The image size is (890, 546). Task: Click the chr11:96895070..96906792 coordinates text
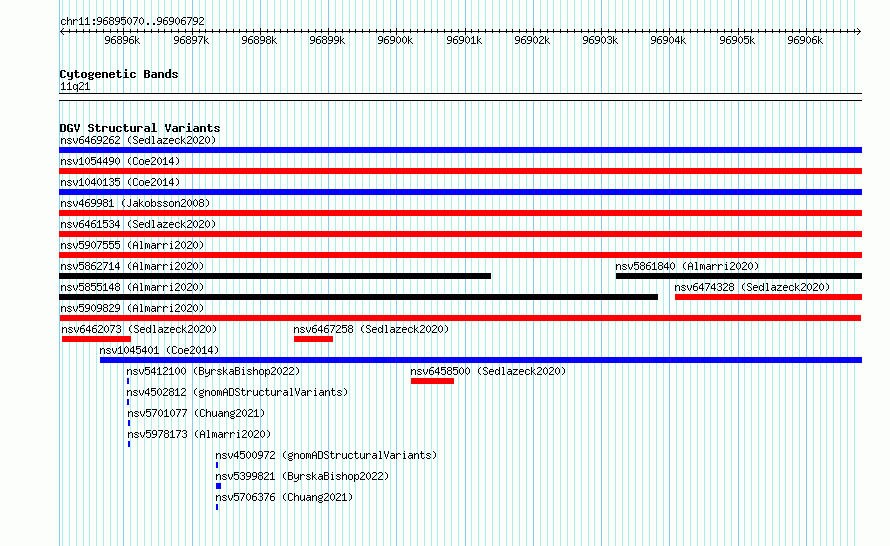(132, 21)
